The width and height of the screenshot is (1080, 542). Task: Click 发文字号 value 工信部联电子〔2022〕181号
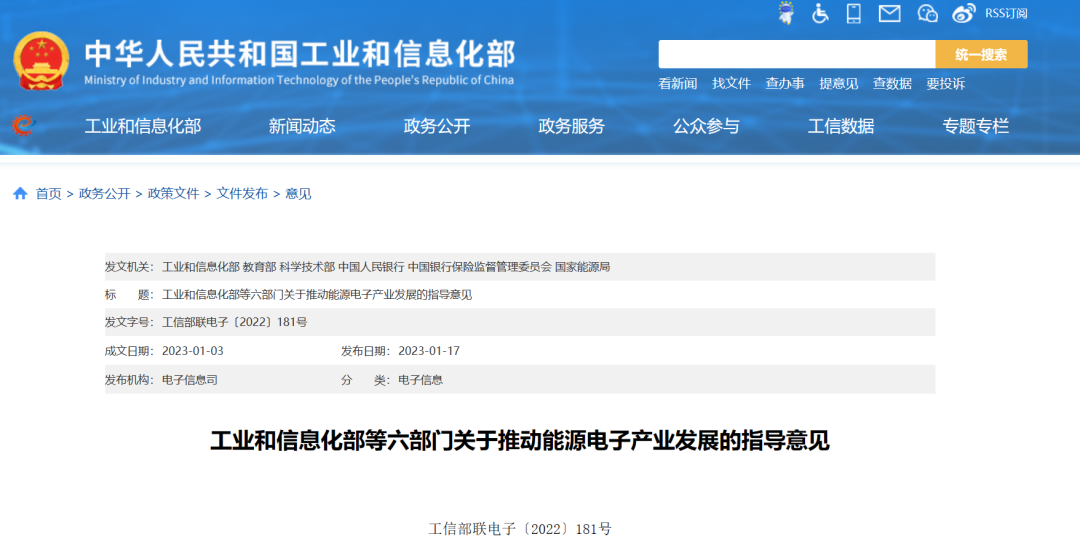[234, 322]
